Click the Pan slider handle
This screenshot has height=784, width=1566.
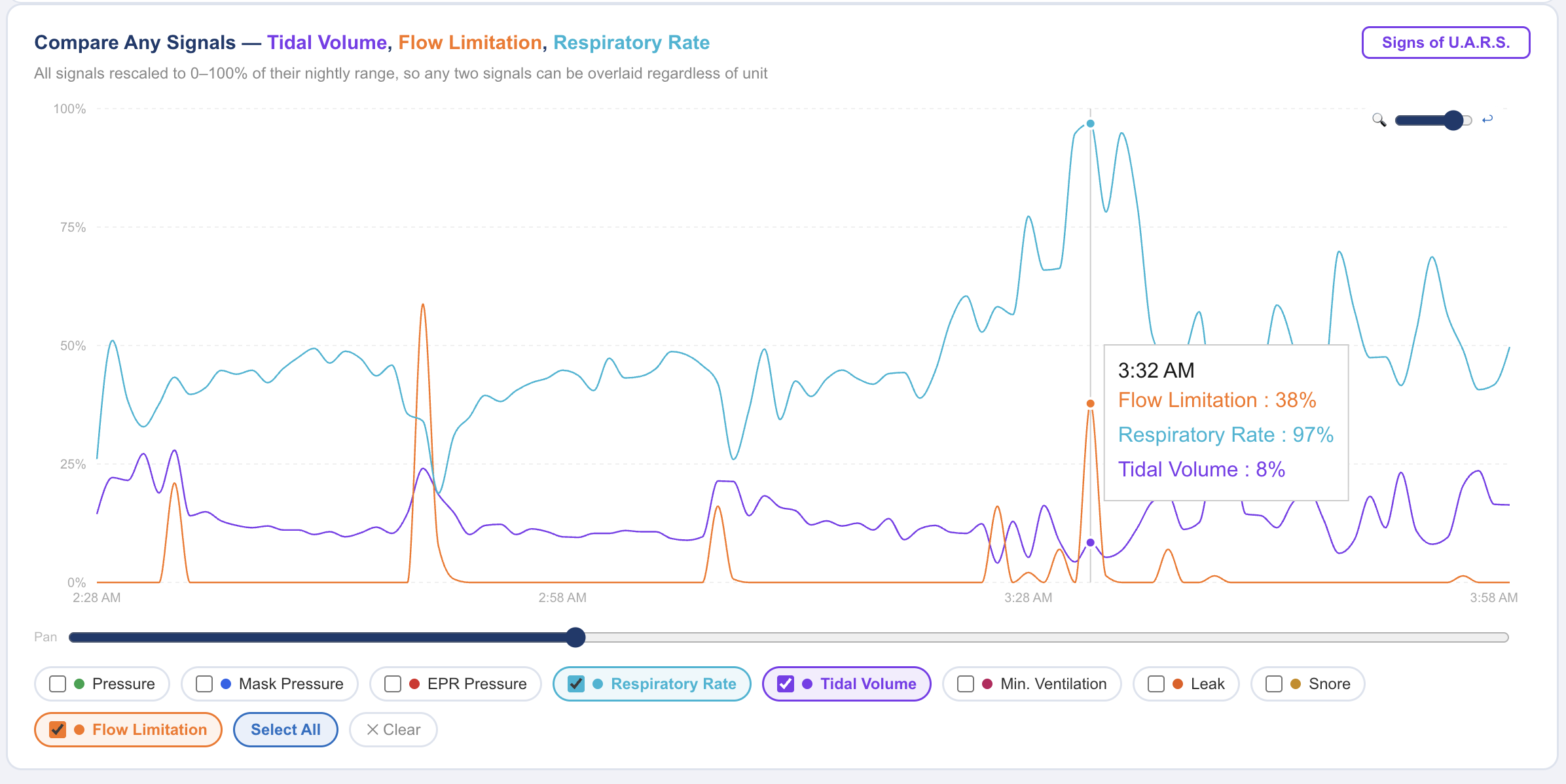pyautogui.click(x=575, y=637)
